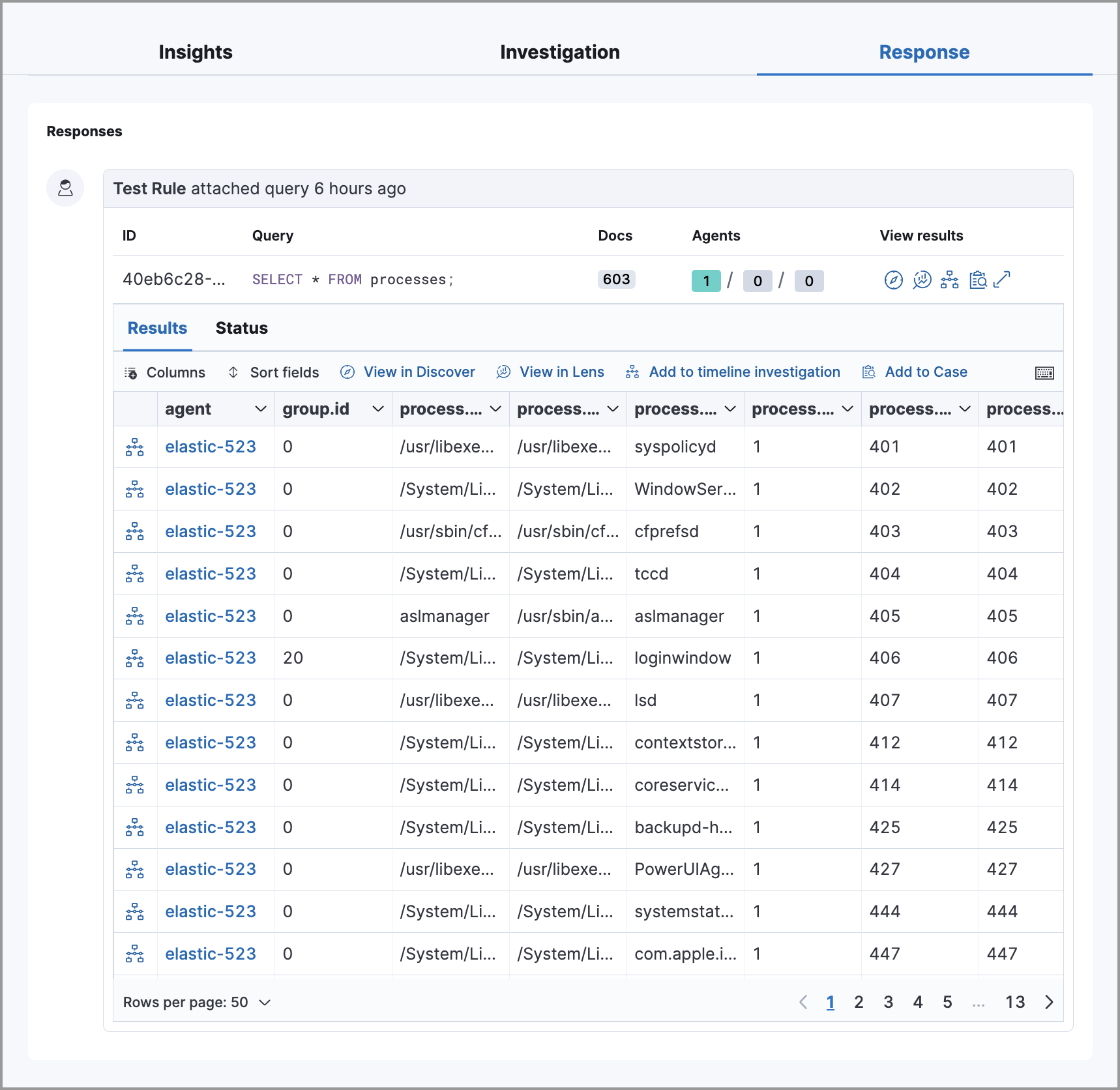The image size is (1120, 1090).
Task: Open the agent column header dropdown
Action: click(260, 409)
